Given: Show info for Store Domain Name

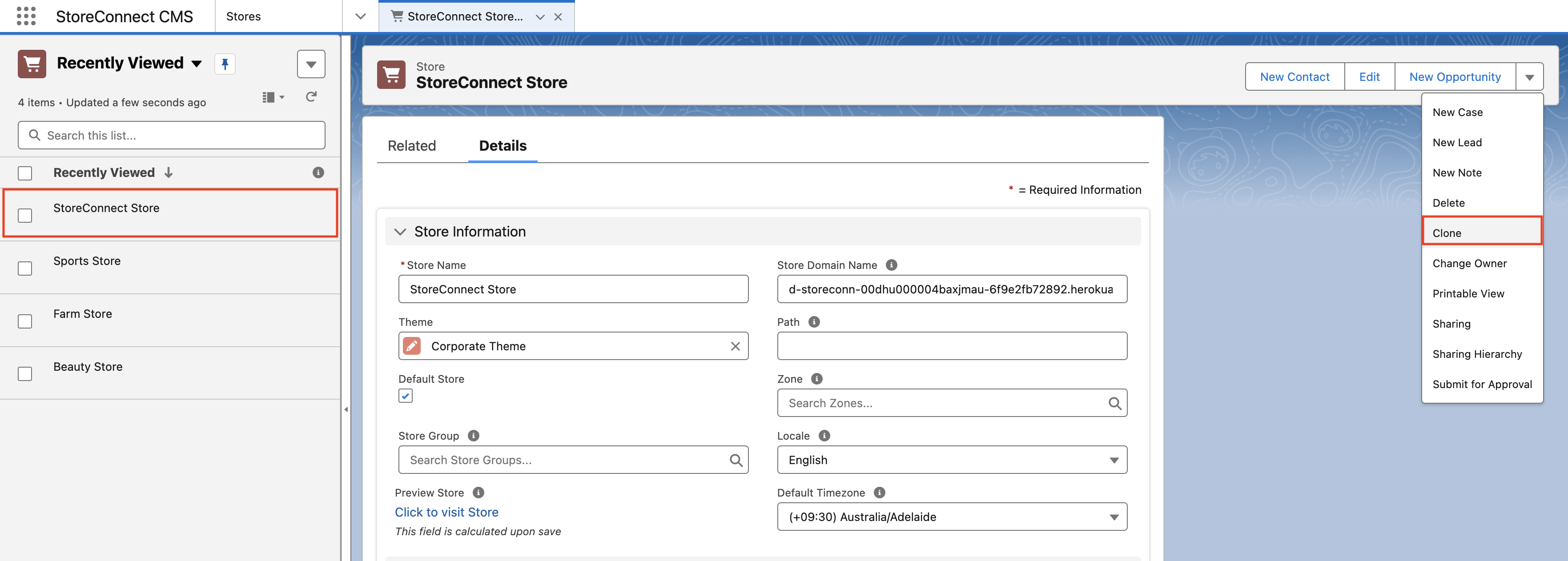Looking at the screenshot, I should [x=891, y=264].
